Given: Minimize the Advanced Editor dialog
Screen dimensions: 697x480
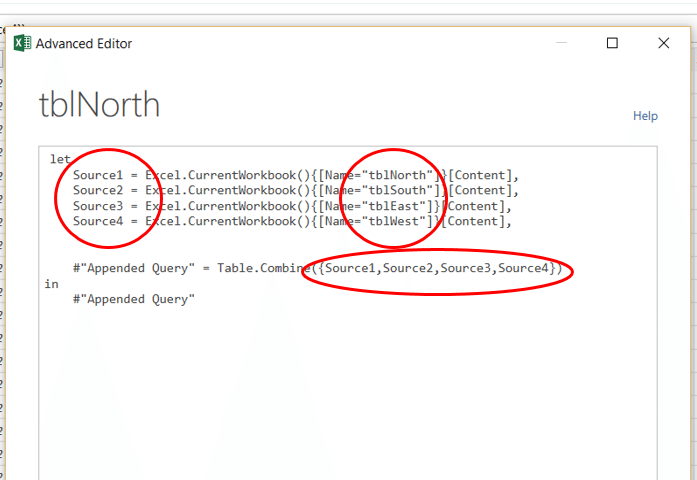Looking at the screenshot, I should [x=561, y=43].
